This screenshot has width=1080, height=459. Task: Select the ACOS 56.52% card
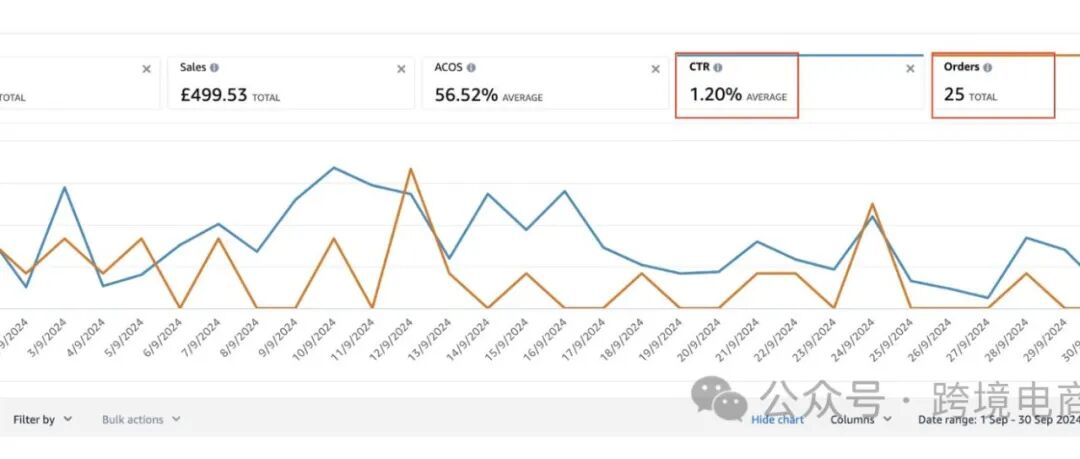pyautogui.click(x=545, y=83)
